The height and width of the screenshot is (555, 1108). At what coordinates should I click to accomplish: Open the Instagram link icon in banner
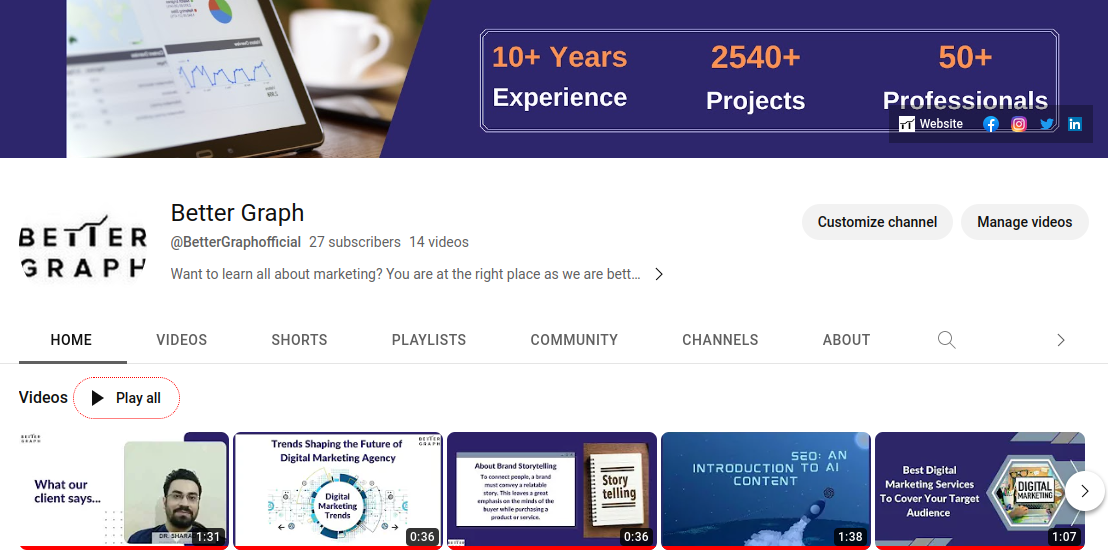click(x=1018, y=124)
